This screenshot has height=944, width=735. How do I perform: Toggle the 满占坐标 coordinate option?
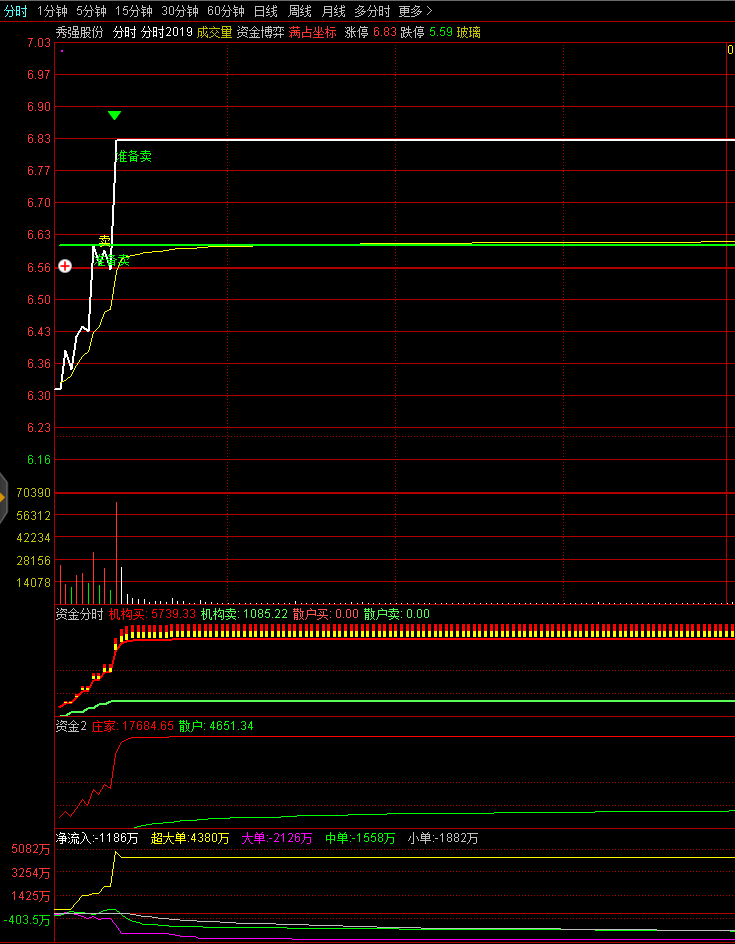[313, 32]
